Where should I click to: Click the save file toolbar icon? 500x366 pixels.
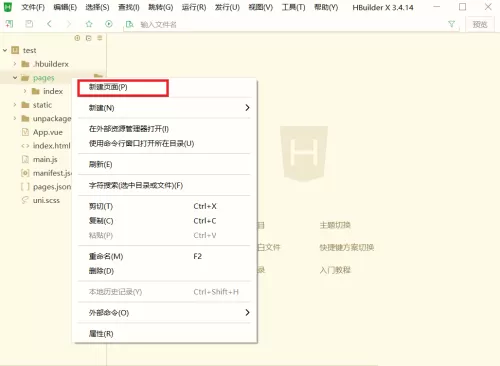[x=29, y=24]
